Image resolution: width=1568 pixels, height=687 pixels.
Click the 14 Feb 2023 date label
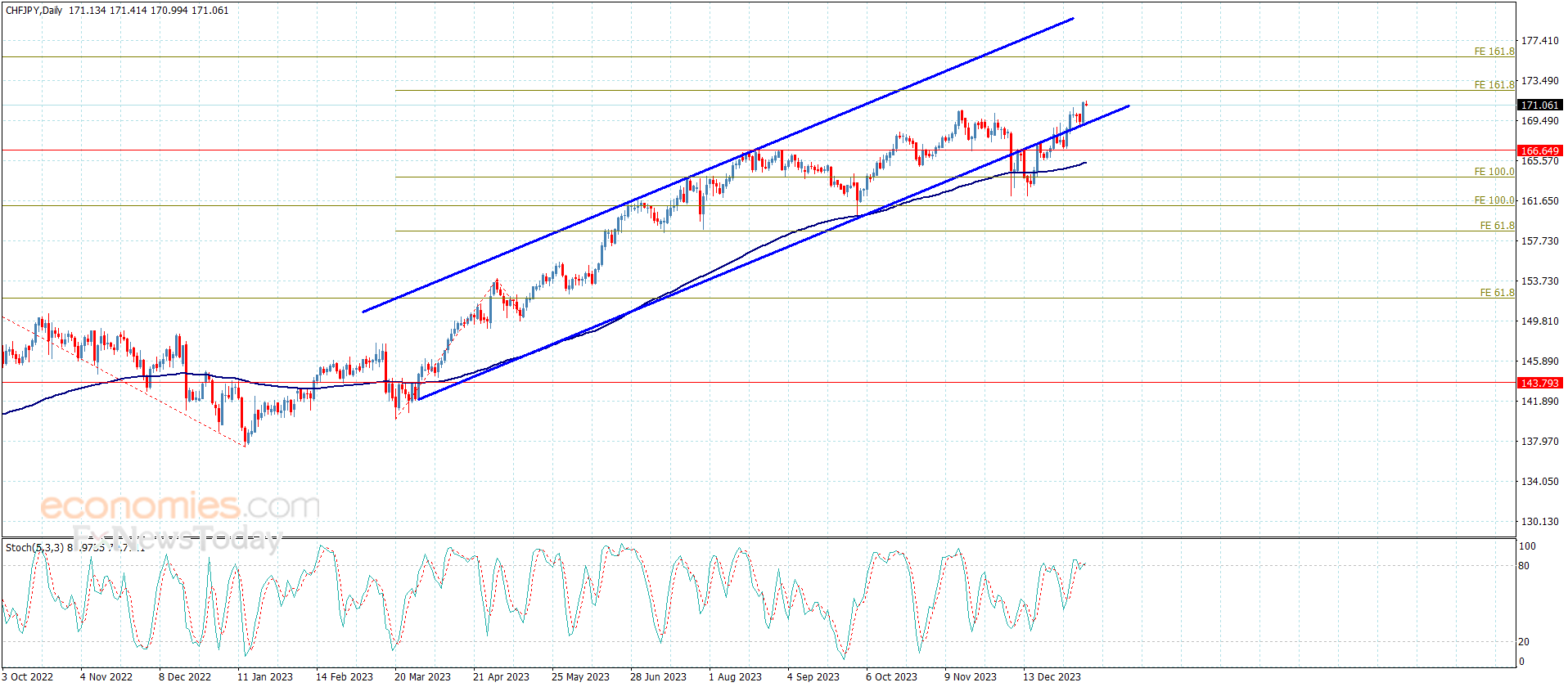345,677
